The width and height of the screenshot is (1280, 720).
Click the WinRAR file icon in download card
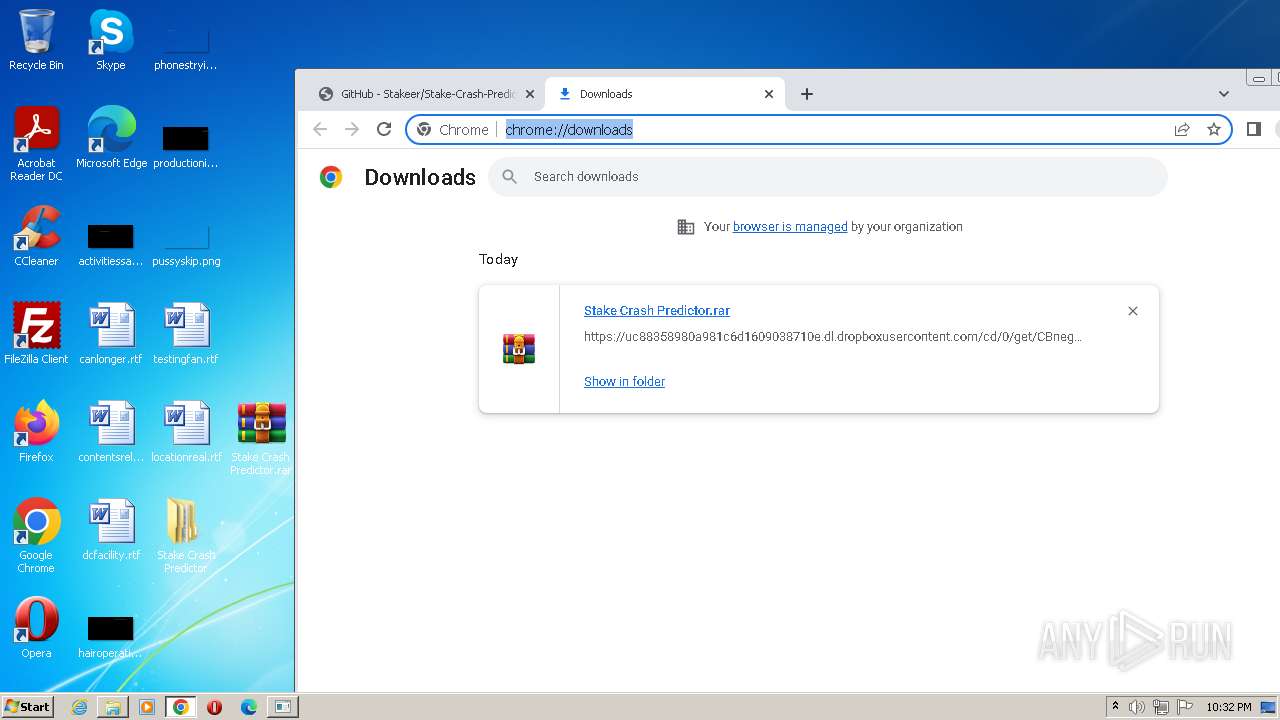point(519,349)
